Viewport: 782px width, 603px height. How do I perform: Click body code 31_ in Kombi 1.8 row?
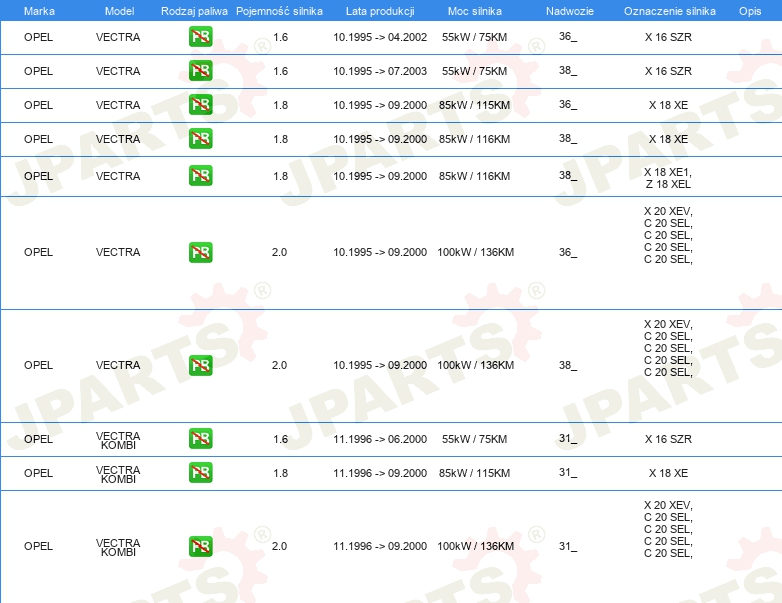(568, 472)
